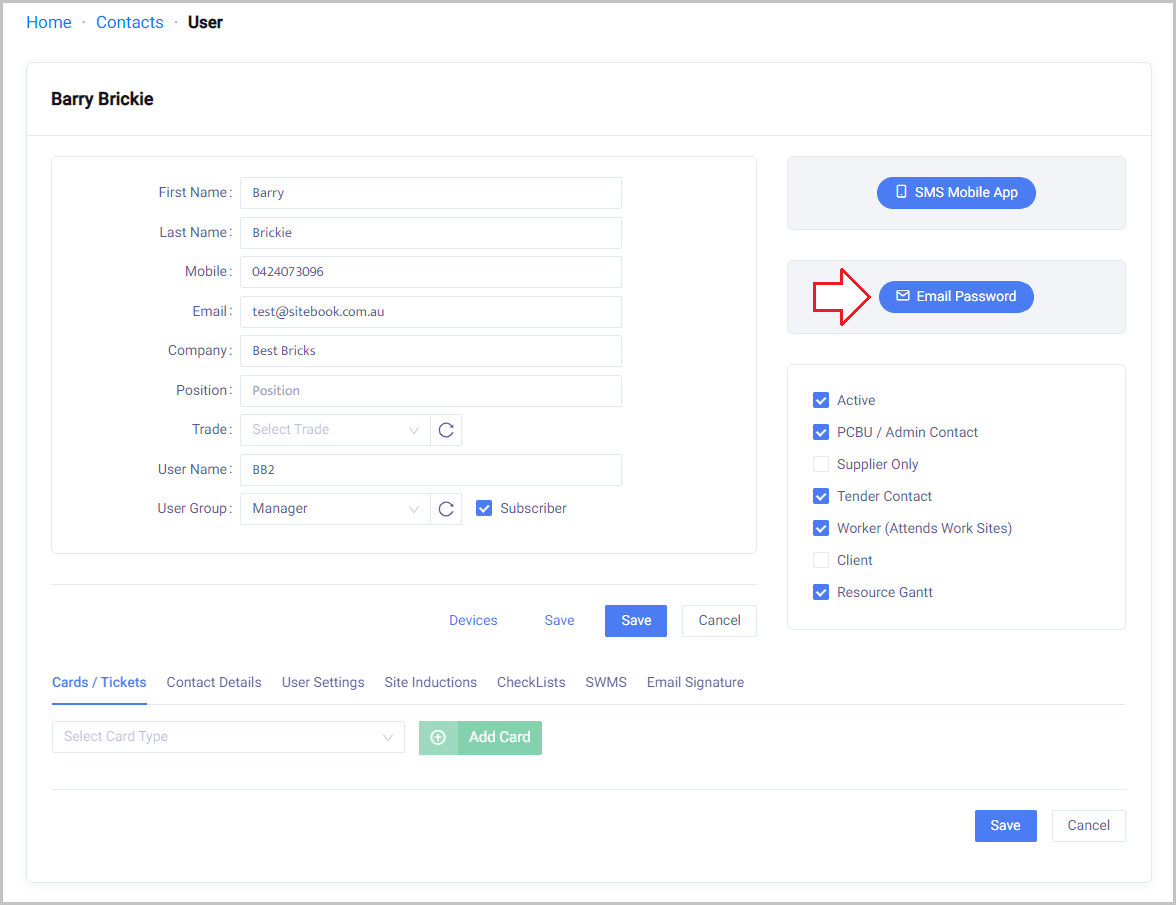This screenshot has width=1176, height=905.
Task: Click the plus icon on Add Card
Action: (438, 737)
